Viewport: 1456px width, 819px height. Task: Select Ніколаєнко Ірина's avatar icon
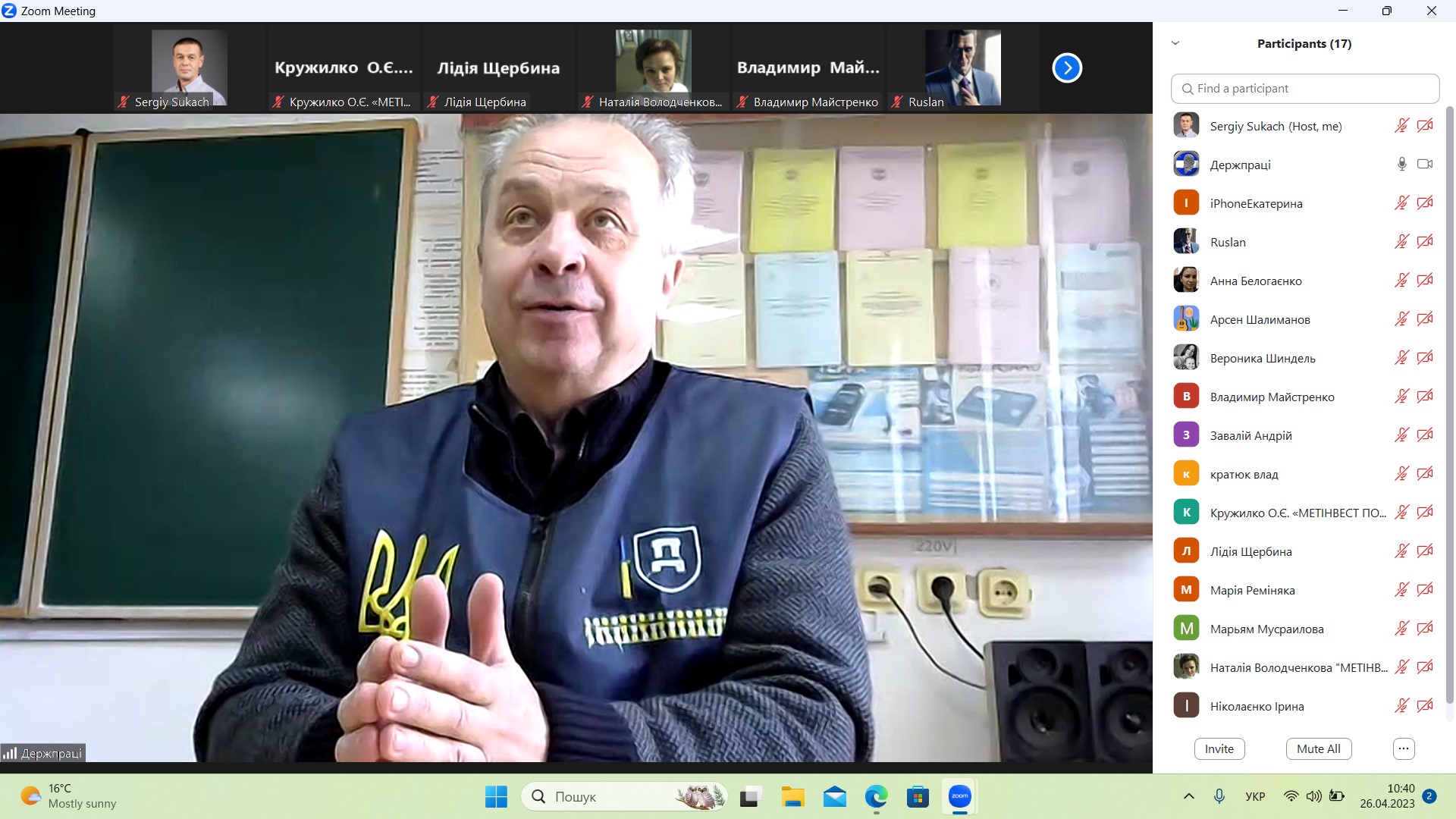[1186, 706]
